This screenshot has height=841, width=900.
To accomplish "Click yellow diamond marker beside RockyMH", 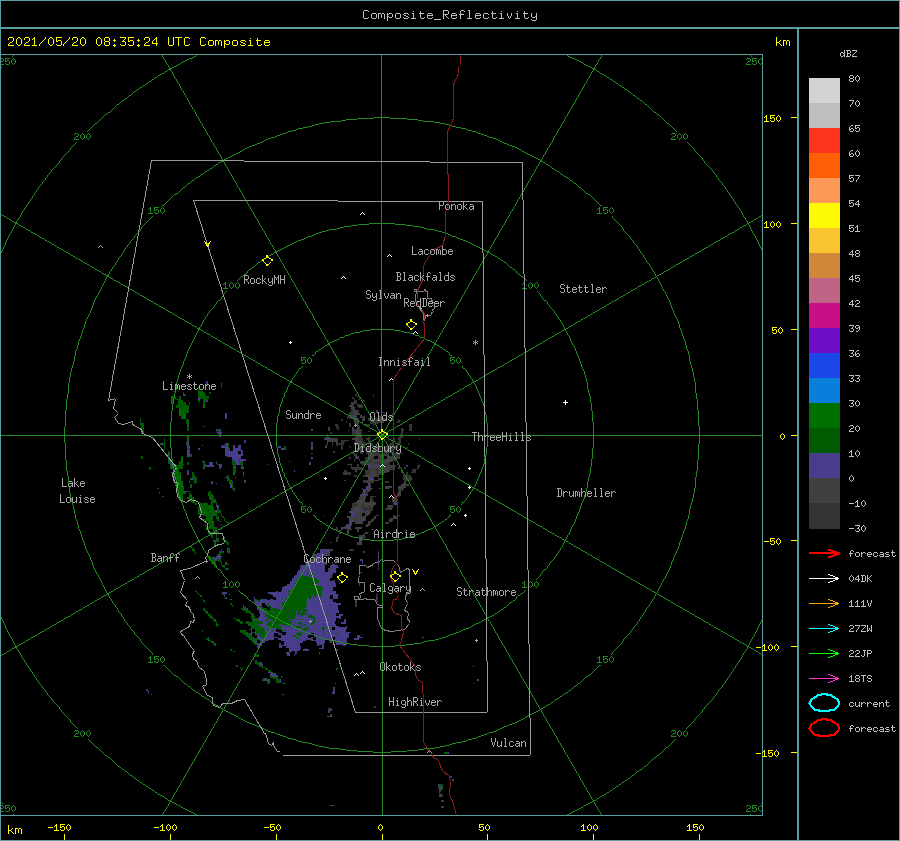I will [267, 261].
